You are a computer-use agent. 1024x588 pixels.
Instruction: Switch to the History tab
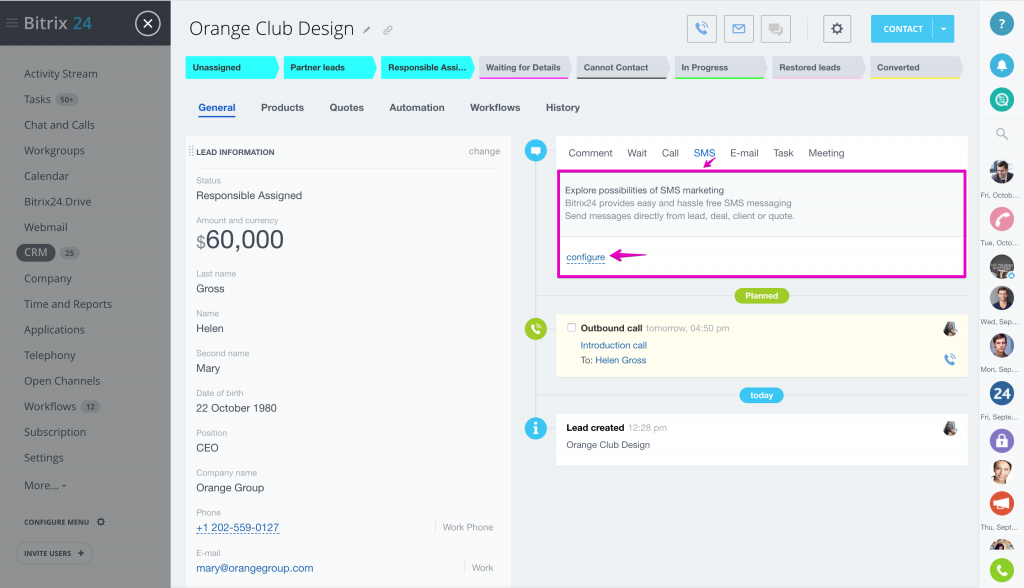tap(562, 108)
